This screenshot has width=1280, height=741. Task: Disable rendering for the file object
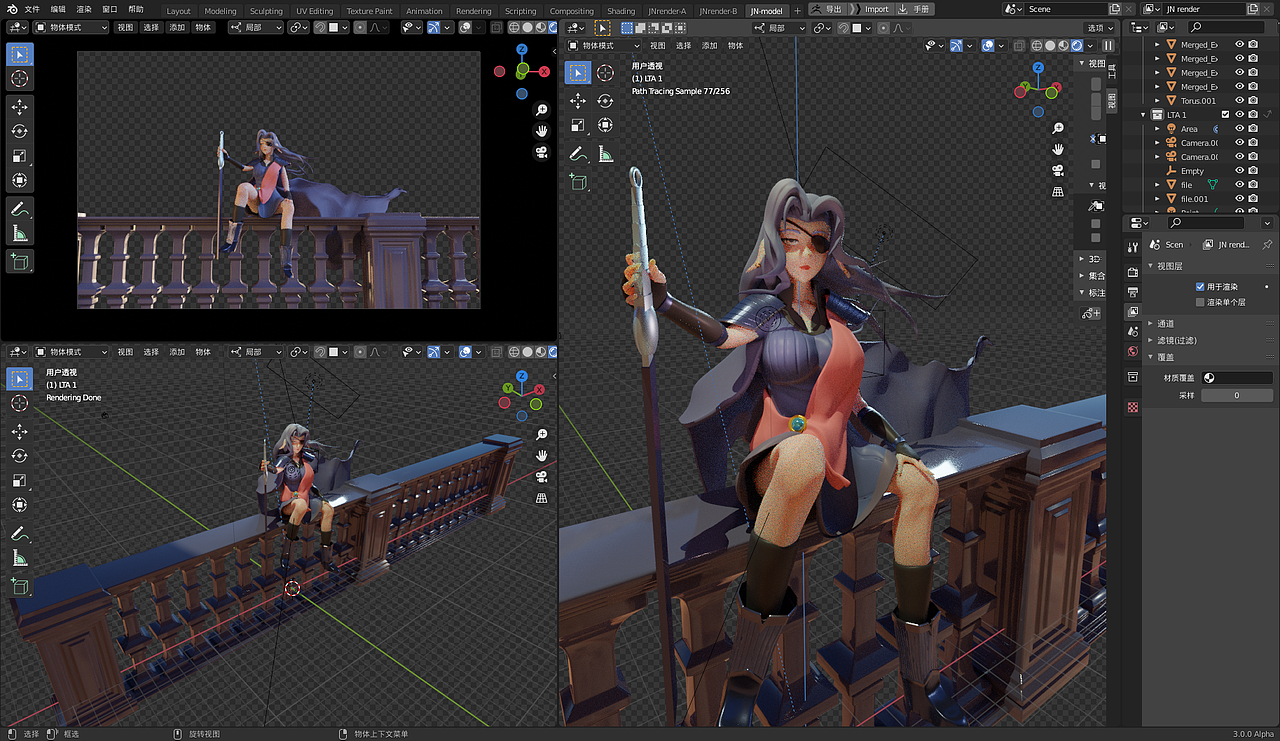1253,185
